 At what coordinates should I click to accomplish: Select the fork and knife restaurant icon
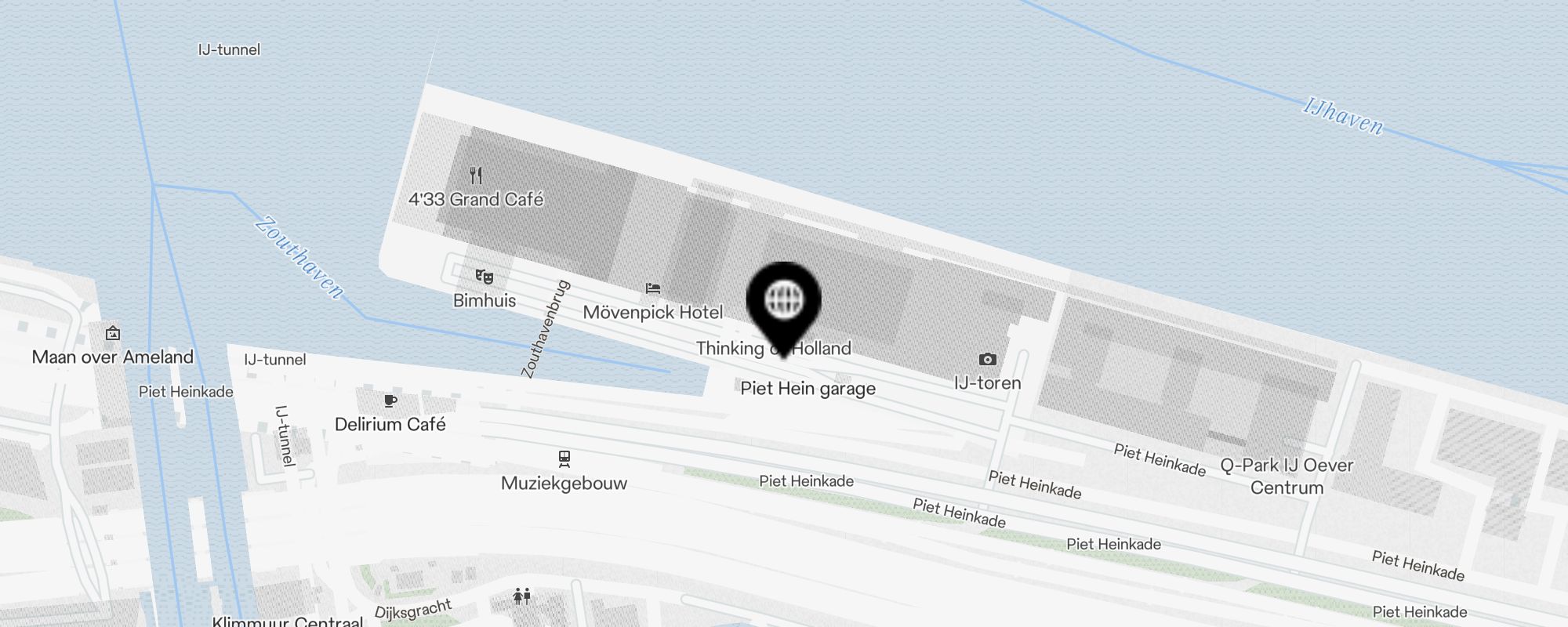[x=476, y=175]
